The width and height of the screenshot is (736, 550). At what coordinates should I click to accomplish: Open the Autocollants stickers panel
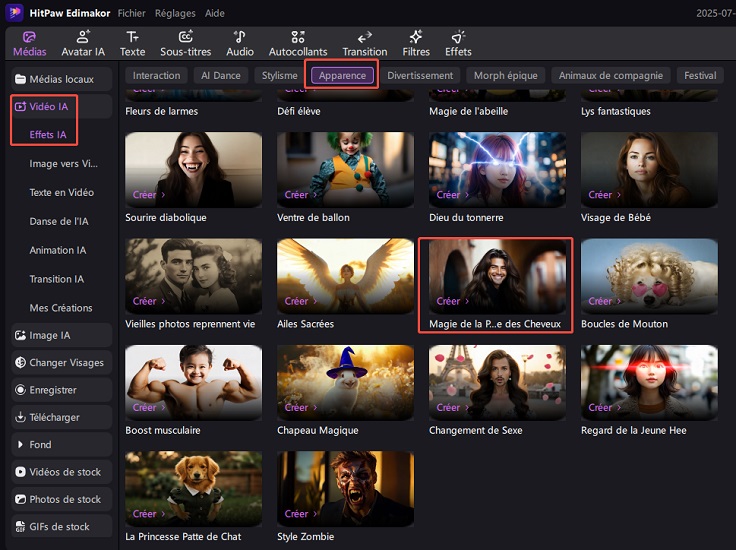[x=298, y=43]
